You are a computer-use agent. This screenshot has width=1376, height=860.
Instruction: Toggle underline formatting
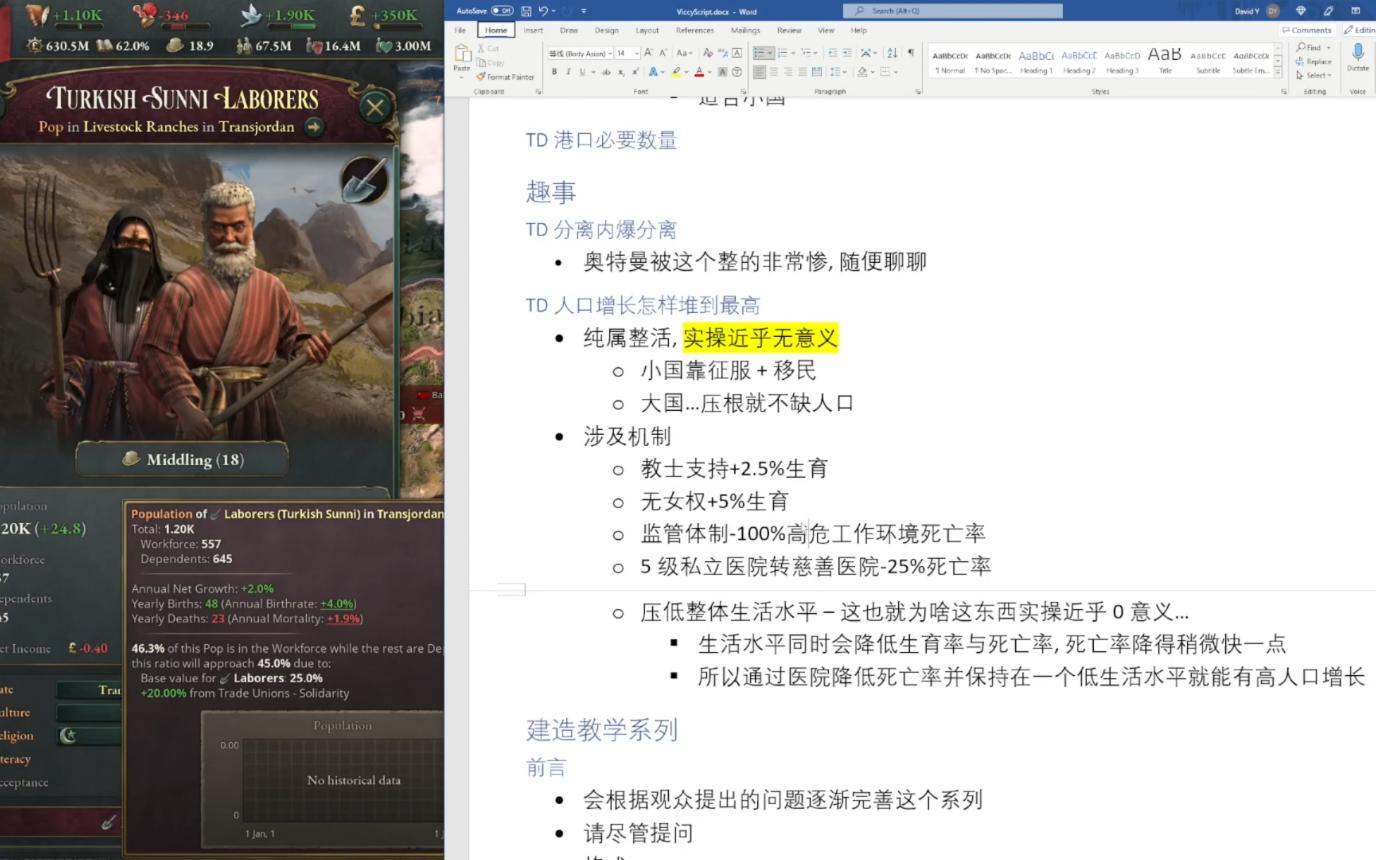[582, 72]
